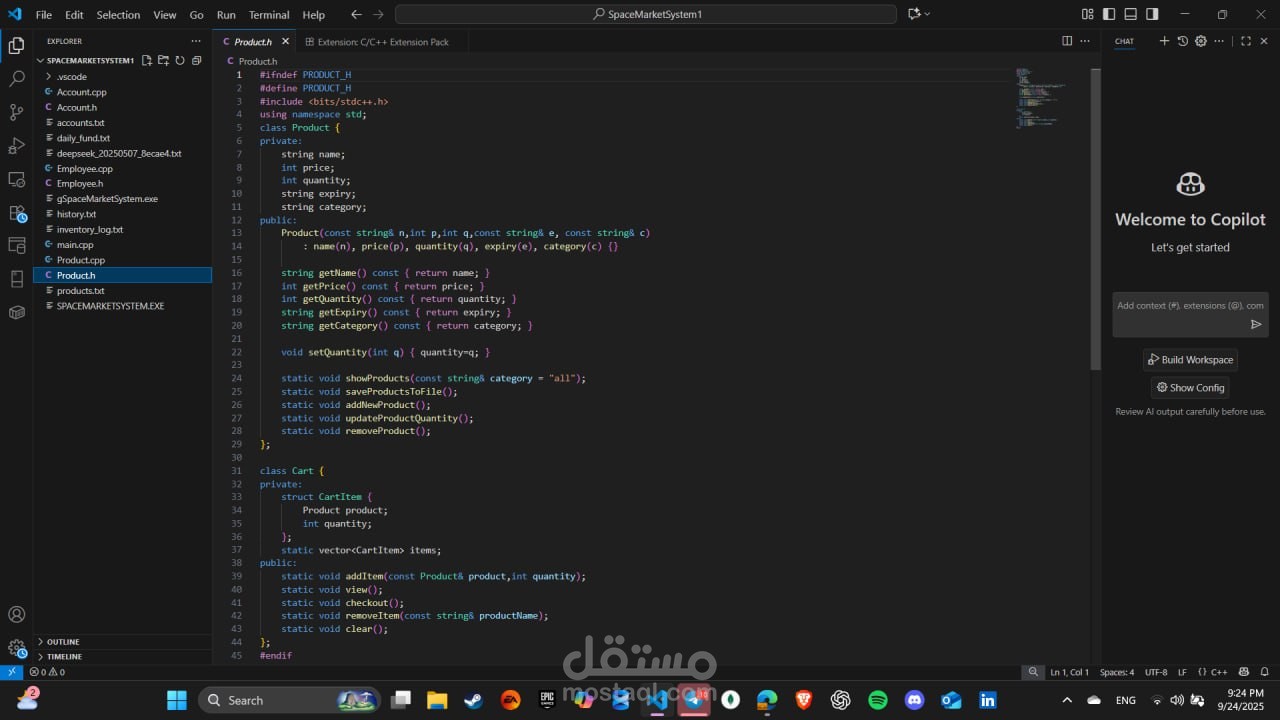The image size is (1280, 720).
Task: Refresh the Explorer file list
Action: click(180, 60)
